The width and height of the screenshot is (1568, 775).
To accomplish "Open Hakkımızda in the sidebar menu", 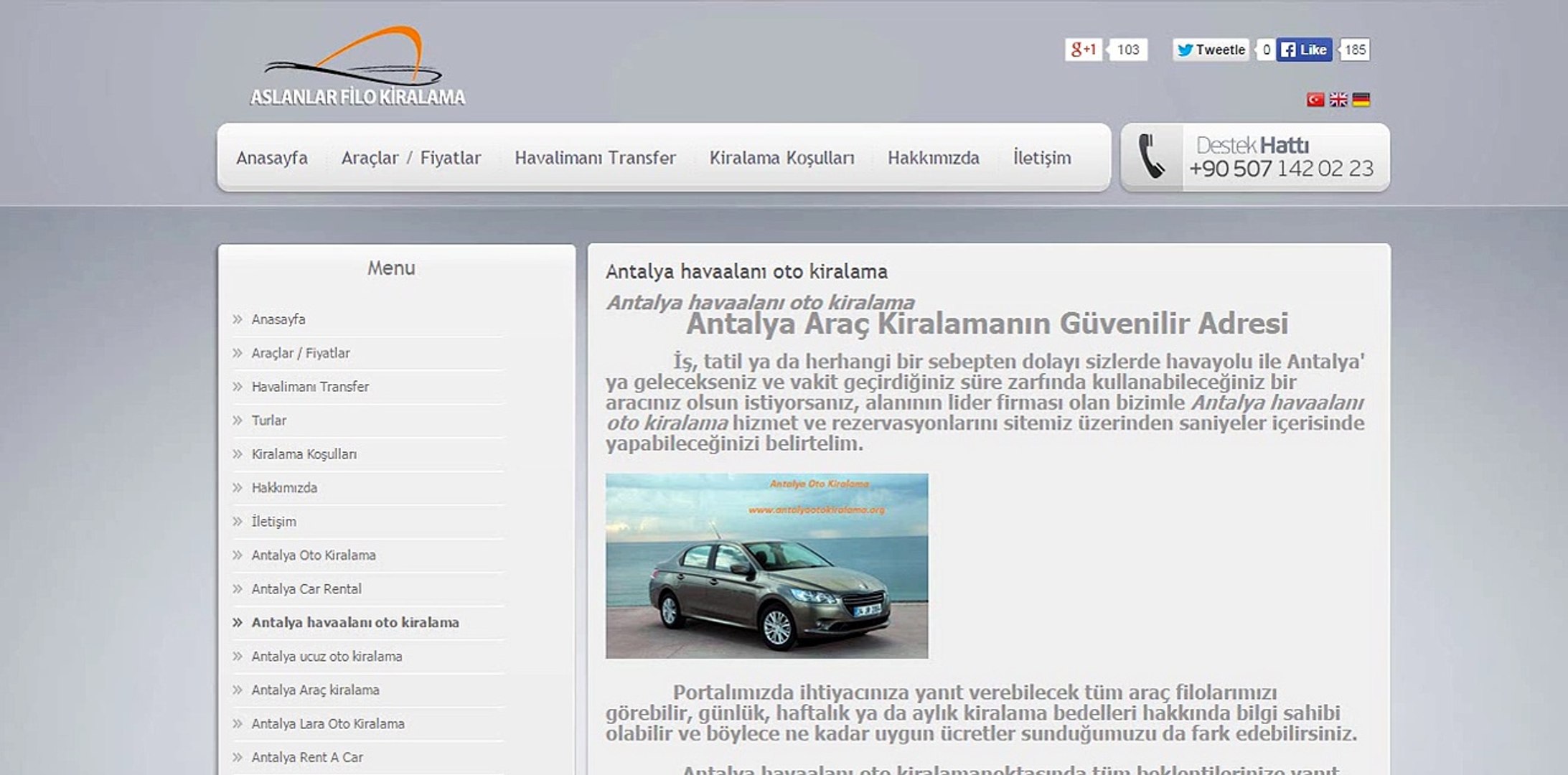I will pos(284,488).
